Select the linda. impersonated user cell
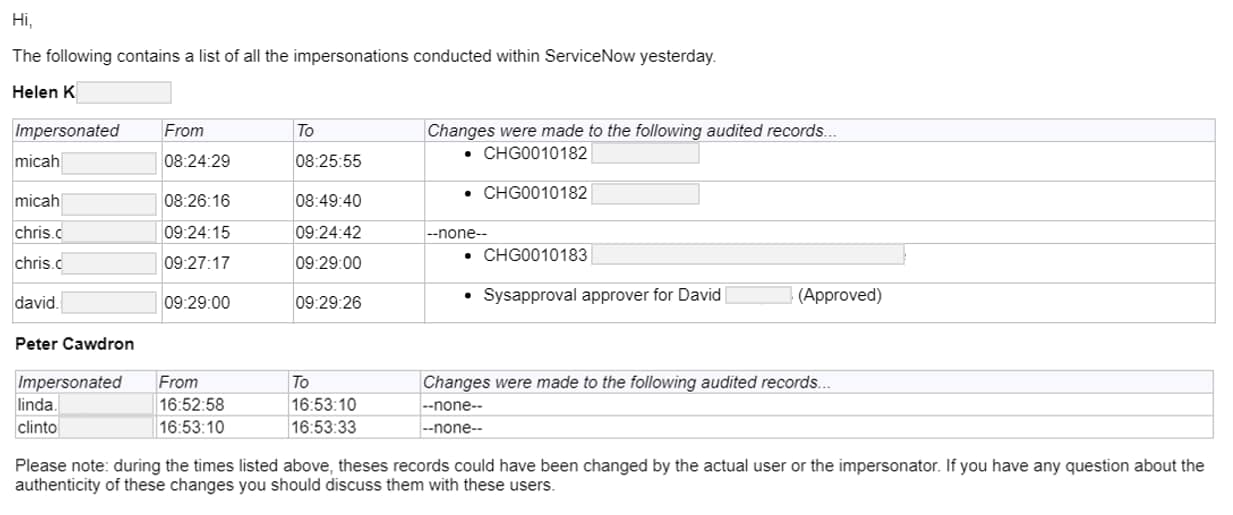This screenshot has height=515, width=1233. 85,405
